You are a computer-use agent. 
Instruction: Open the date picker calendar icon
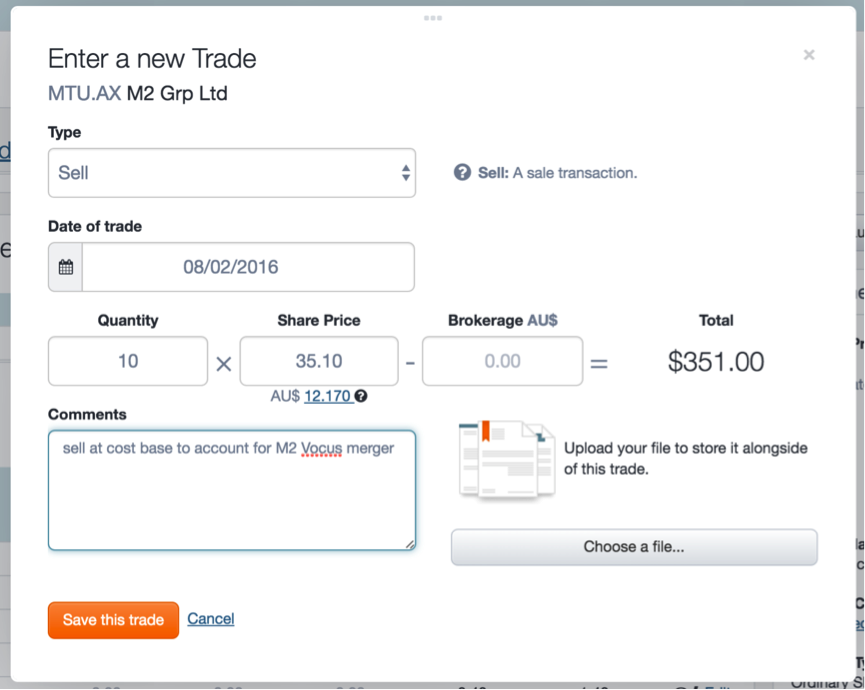(64, 266)
